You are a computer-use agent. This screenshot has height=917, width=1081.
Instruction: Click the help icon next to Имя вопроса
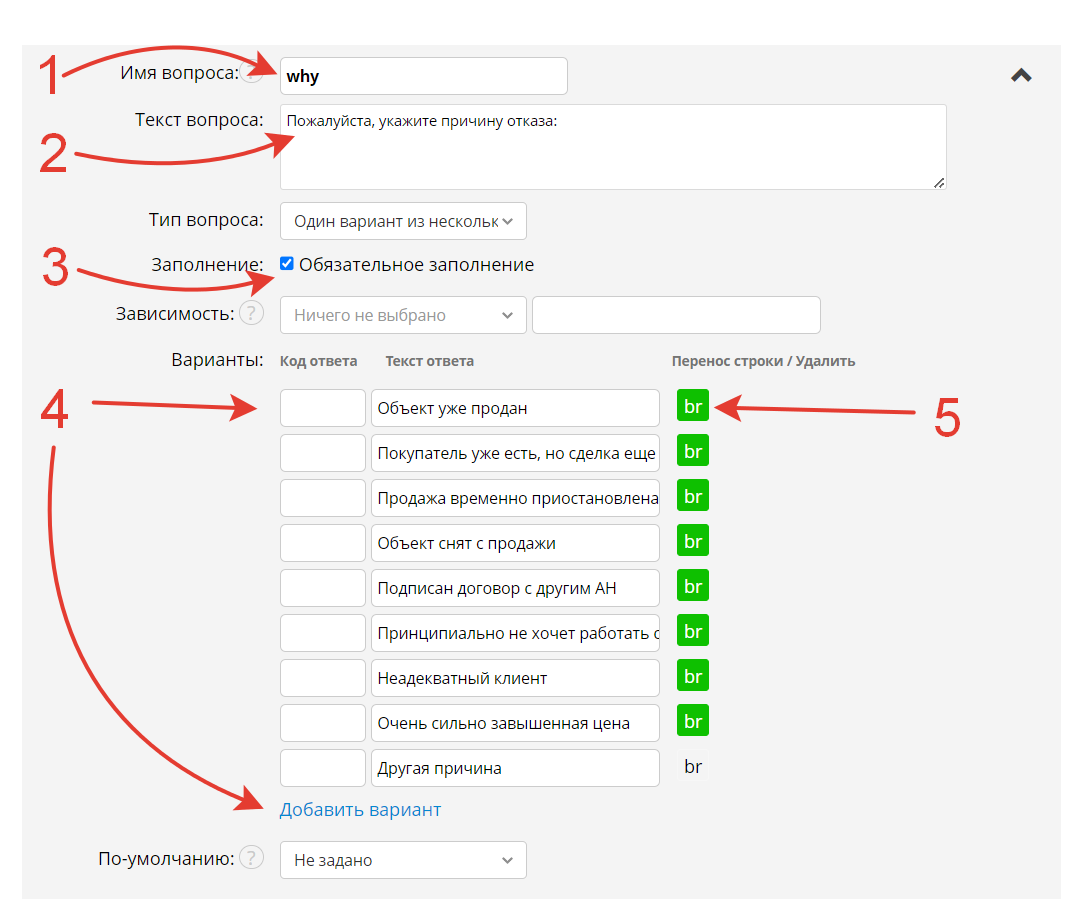(253, 74)
